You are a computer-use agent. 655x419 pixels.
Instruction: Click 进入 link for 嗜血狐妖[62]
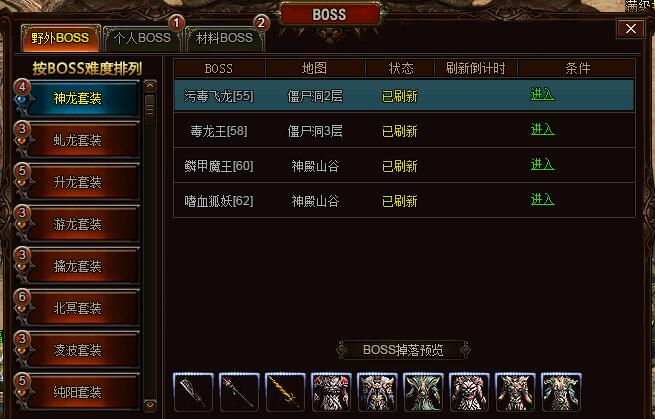542,199
